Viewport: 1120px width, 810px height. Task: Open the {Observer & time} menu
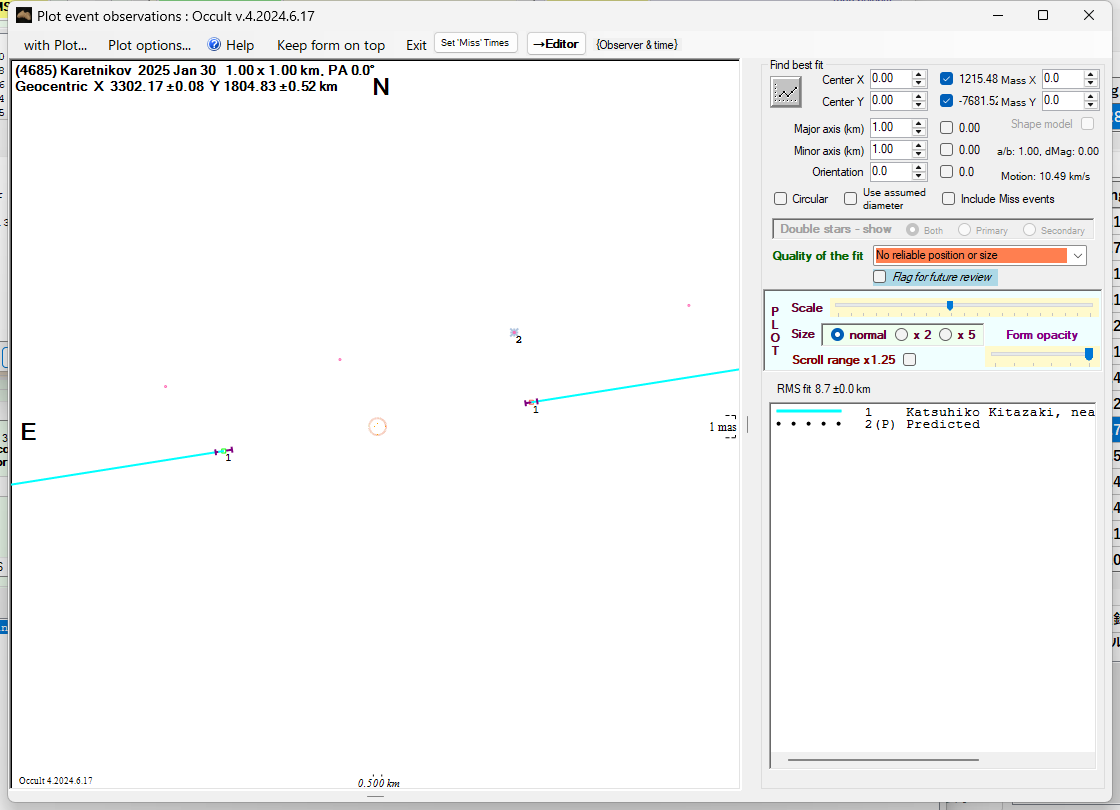click(636, 45)
